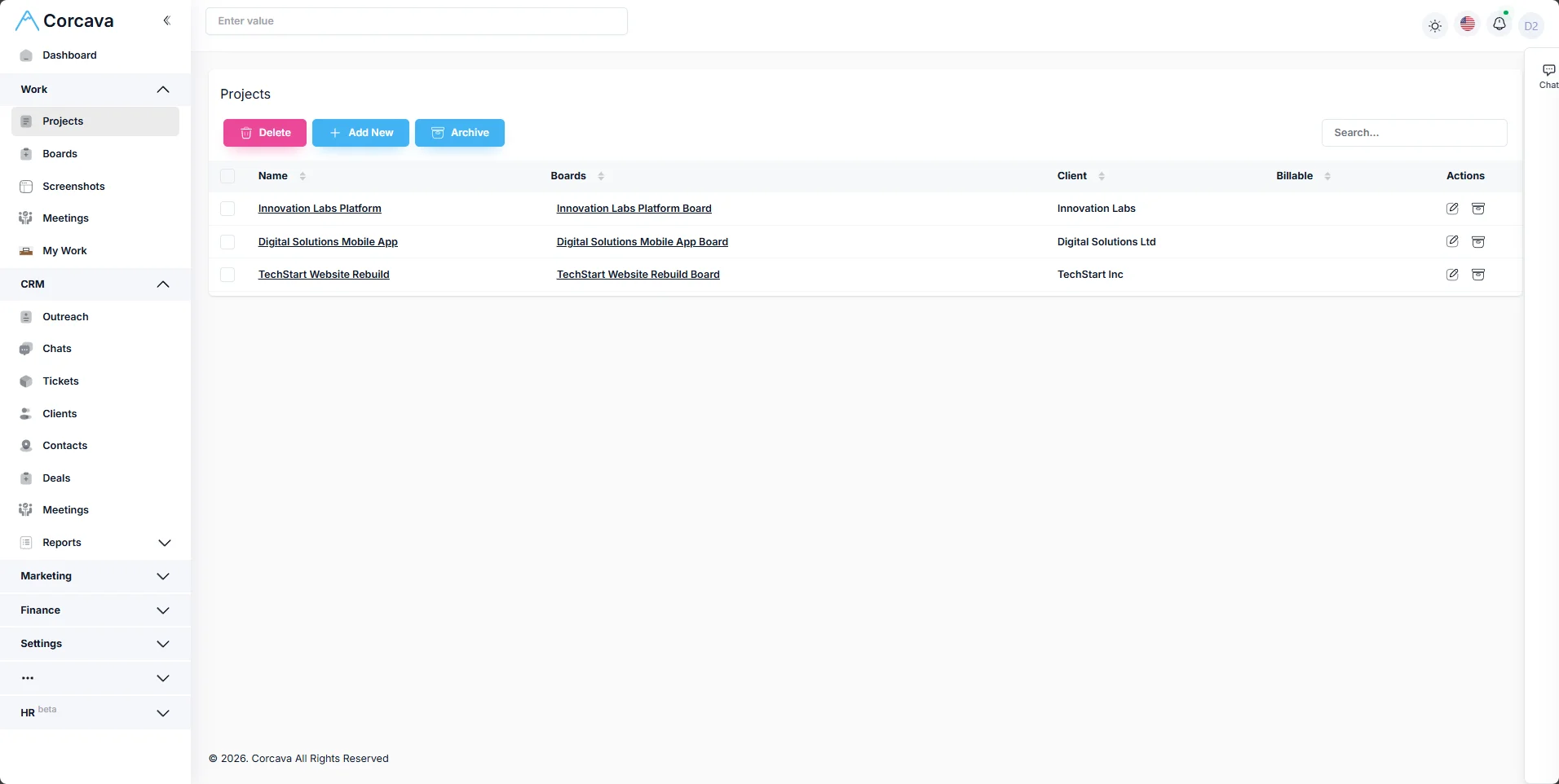Open the Innovation Labs Platform Board link
Viewport: 1559px width, 784px height.
pos(634,209)
